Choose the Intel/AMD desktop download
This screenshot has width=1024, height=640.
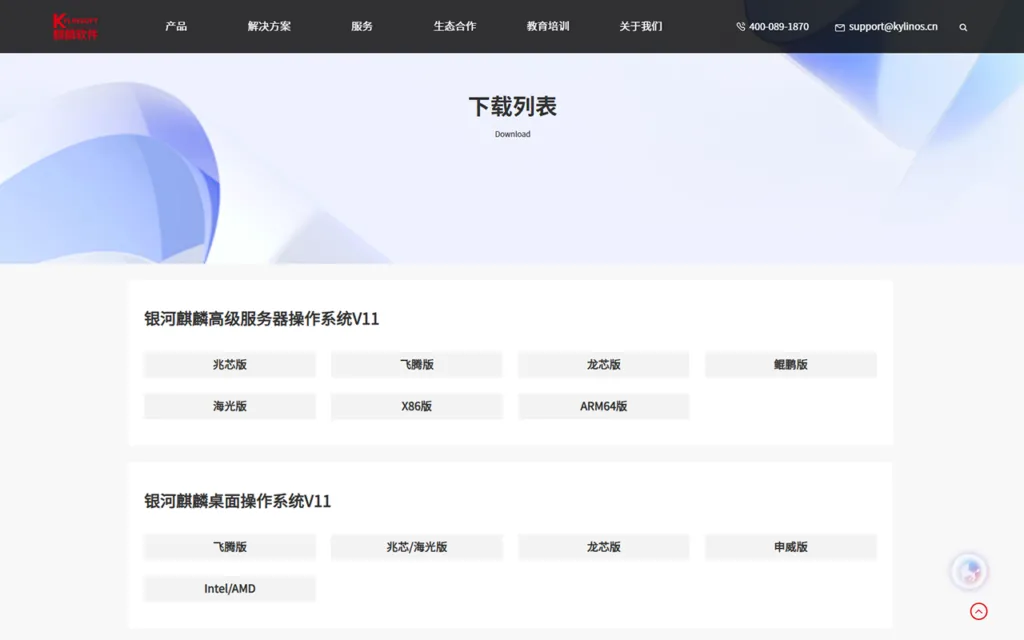point(230,588)
